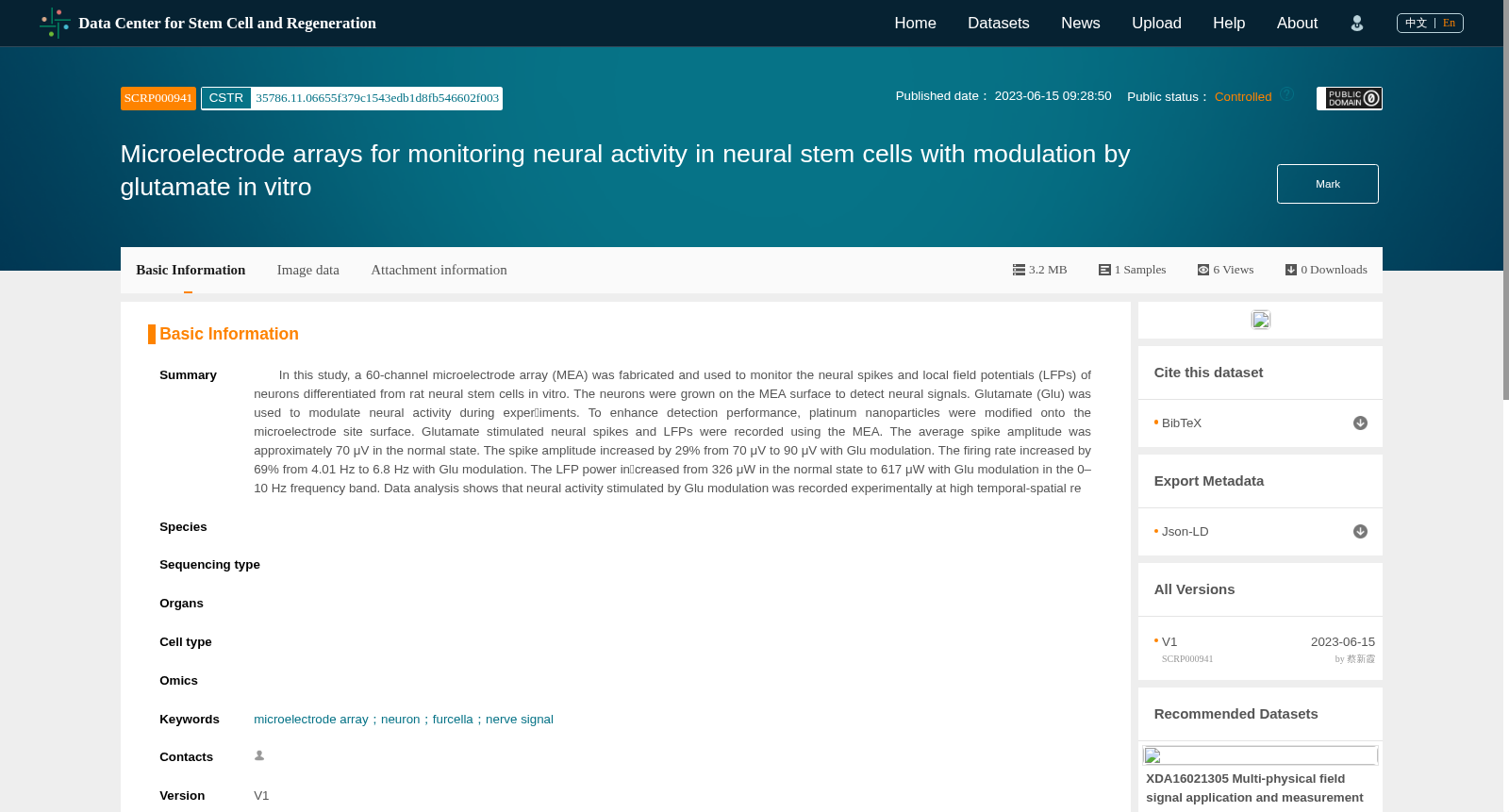This screenshot has width=1509, height=812.
Task: Click the nerve signal keyword link
Action: [x=520, y=720]
